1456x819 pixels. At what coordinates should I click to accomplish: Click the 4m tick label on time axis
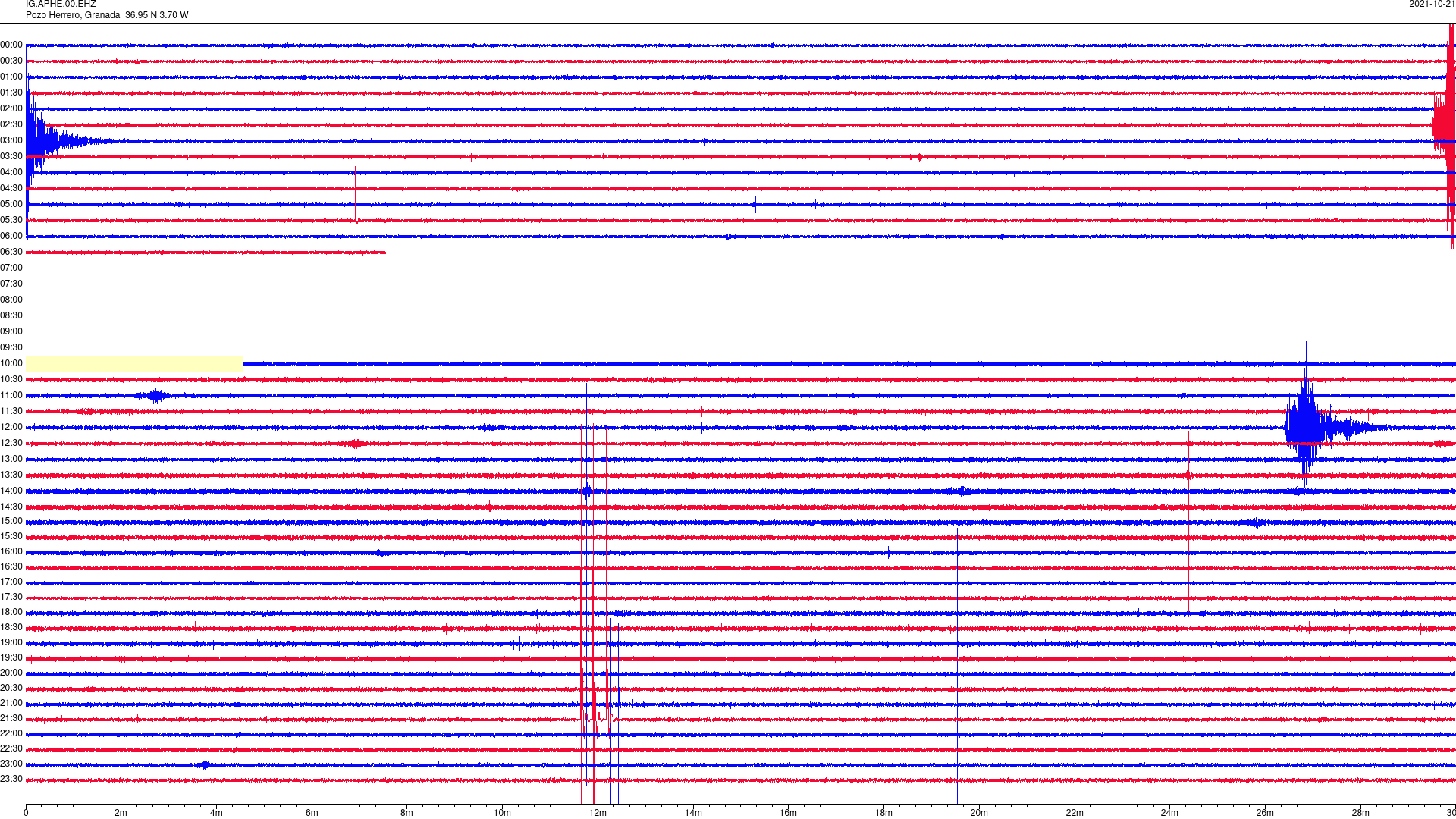216,813
